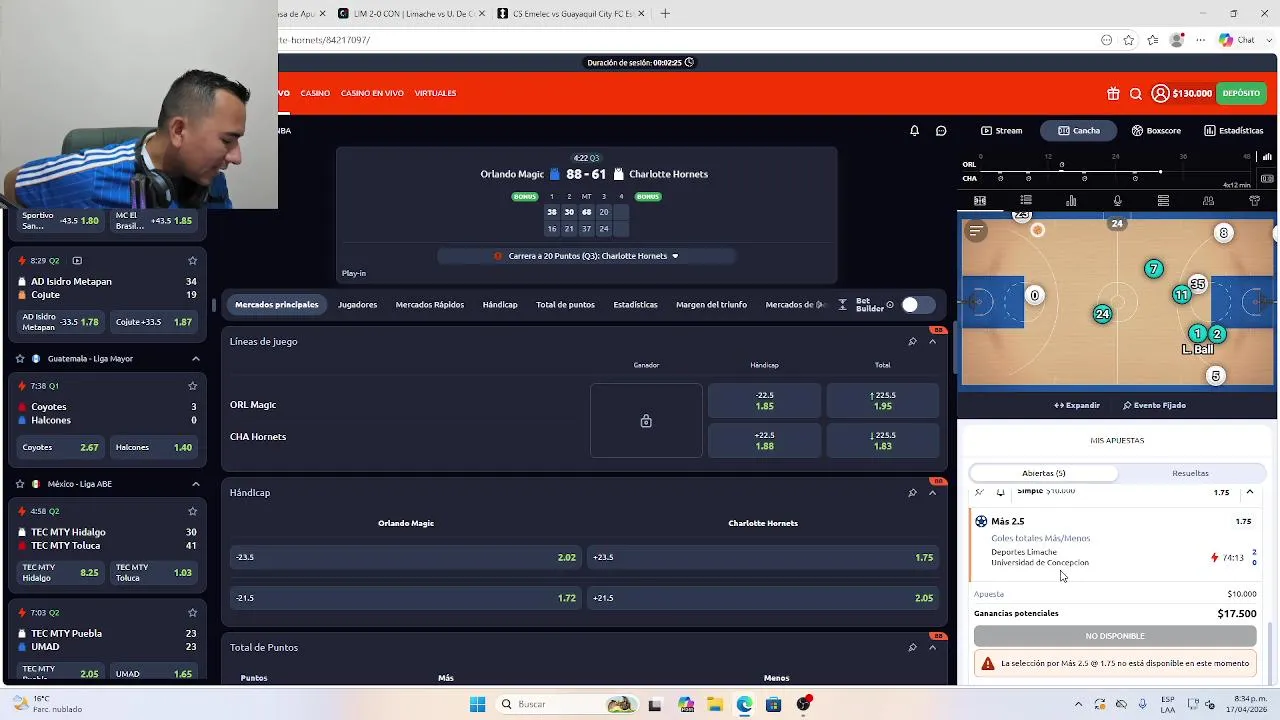Collapse the Total de Puntos section
The image size is (1280, 720).
pyautogui.click(x=932, y=647)
